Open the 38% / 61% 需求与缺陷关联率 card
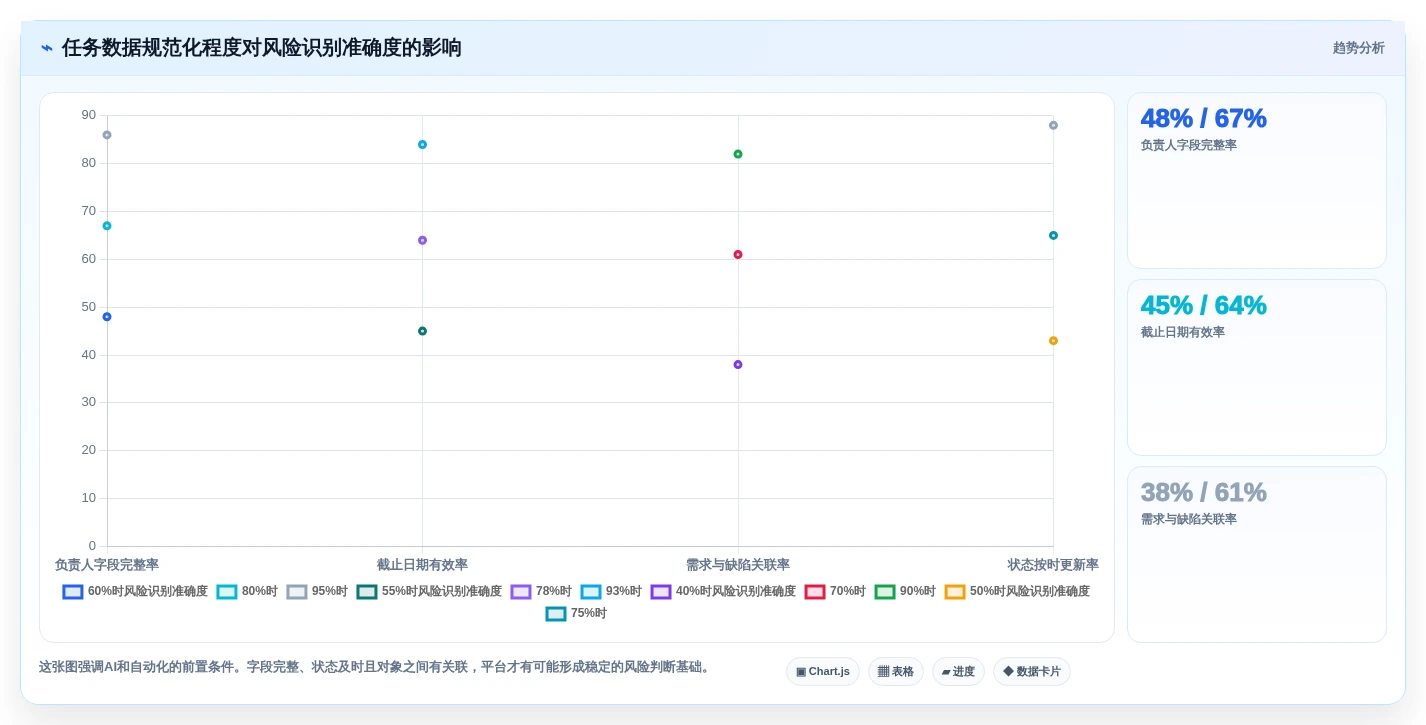 pos(1257,555)
